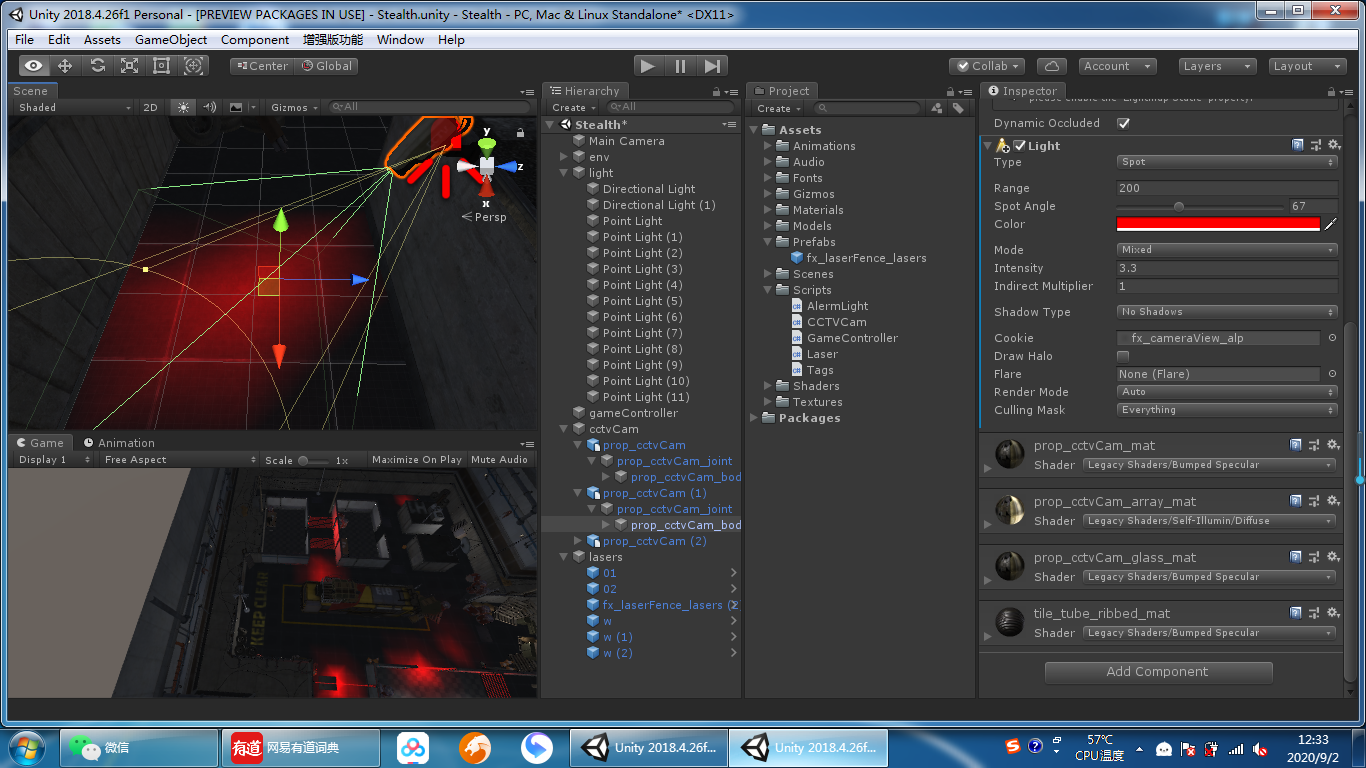Toggle scene audio speaker icon

[x=209, y=107]
